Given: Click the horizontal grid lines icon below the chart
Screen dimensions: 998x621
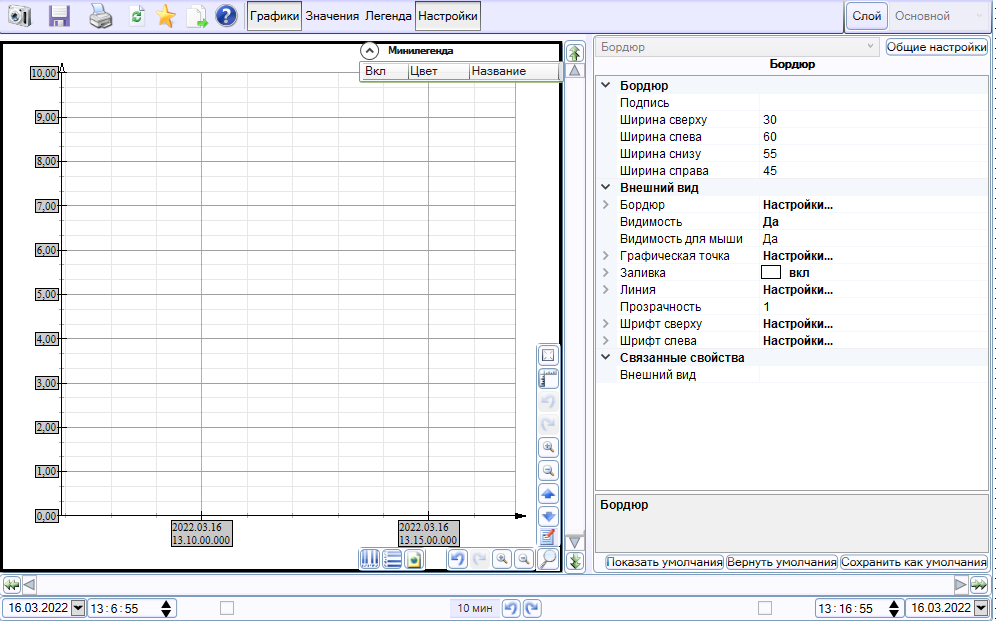Looking at the screenshot, I should [392, 559].
